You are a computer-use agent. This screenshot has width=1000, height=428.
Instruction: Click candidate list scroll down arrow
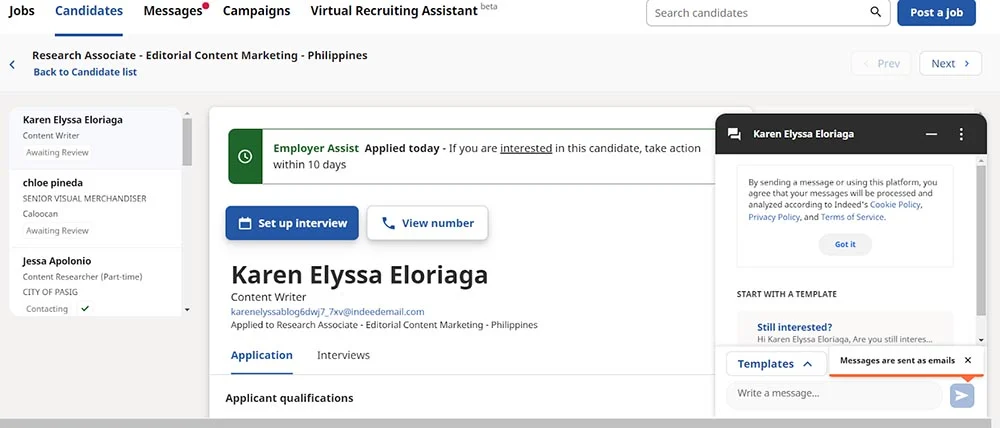tap(187, 309)
